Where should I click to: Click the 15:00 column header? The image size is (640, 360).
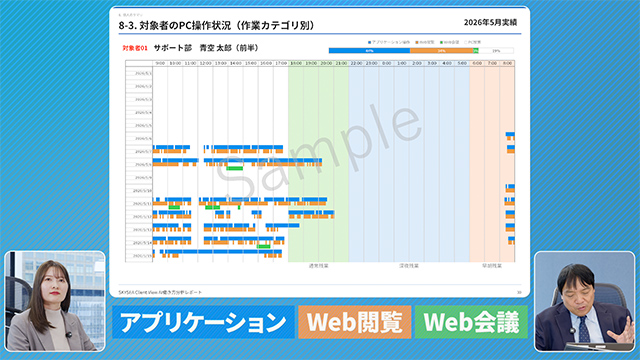pyautogui.click(x=251, y=63)
